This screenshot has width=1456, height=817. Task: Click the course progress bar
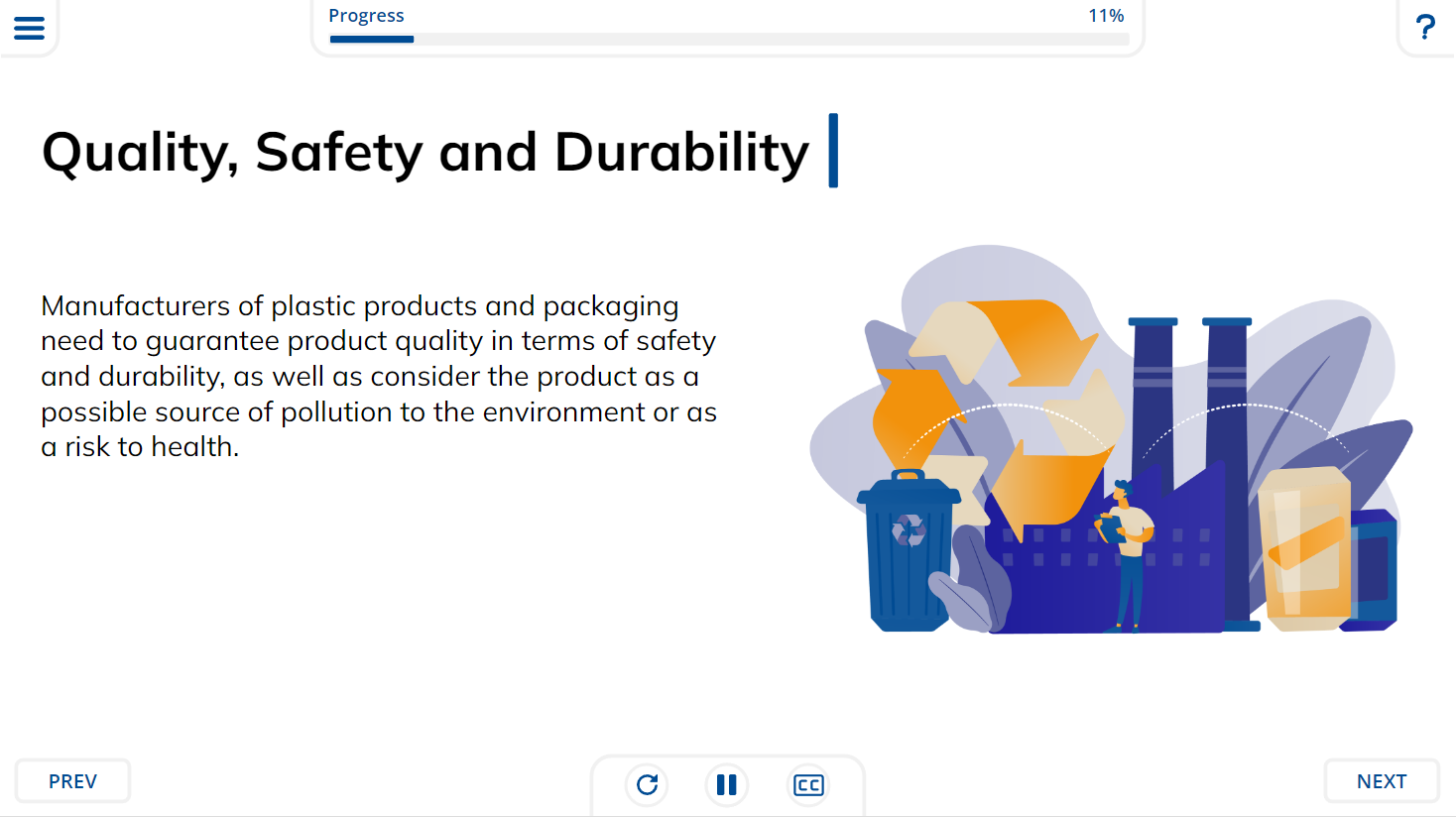tap(729, 40)
